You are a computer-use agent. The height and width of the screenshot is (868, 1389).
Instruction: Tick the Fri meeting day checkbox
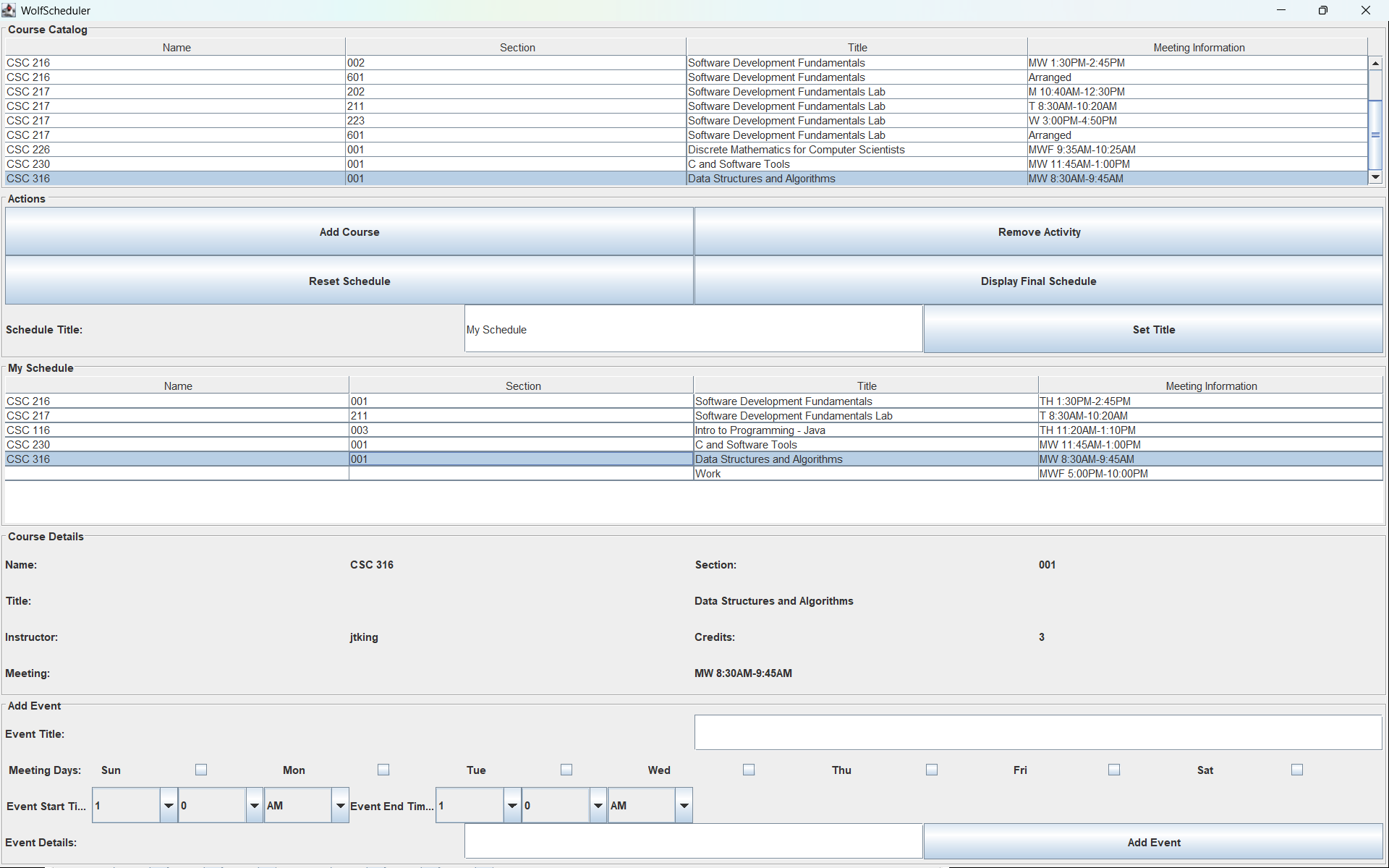(x=1114, y=770)
